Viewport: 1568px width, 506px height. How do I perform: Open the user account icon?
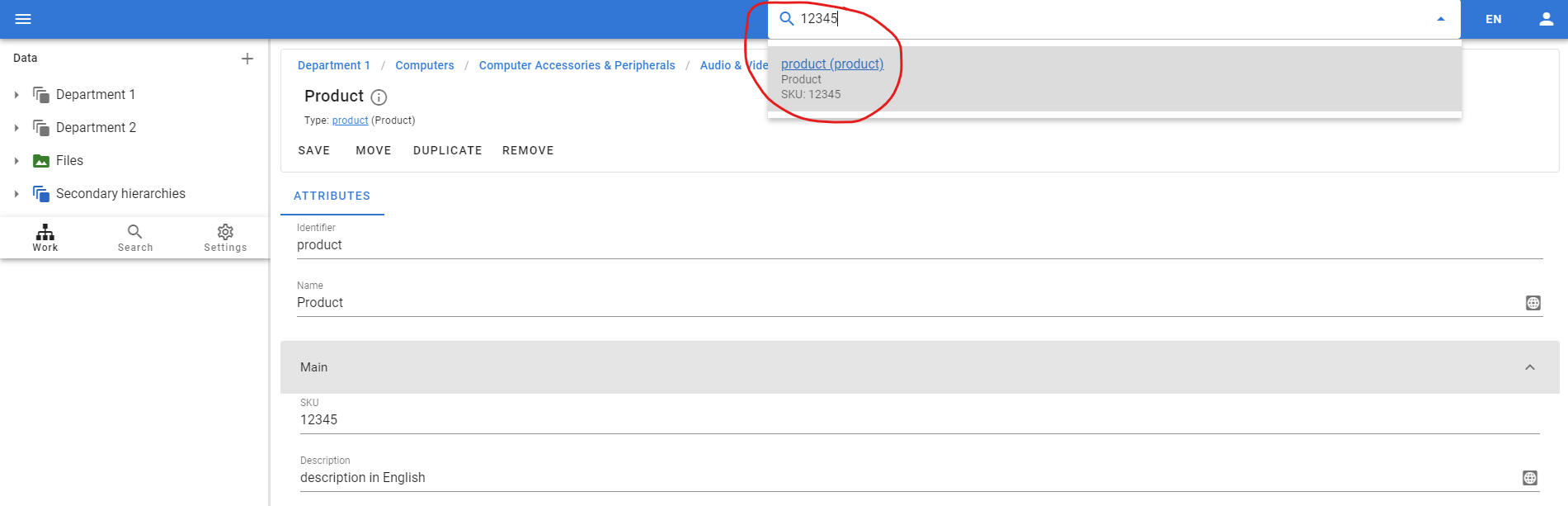coord(1547,19)
